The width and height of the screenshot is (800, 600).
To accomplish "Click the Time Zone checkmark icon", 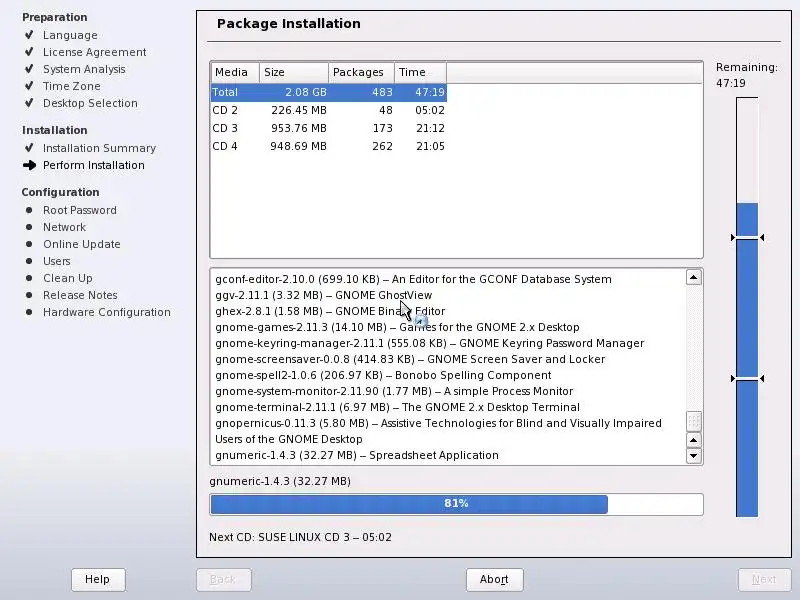I will tap(29, 85).
